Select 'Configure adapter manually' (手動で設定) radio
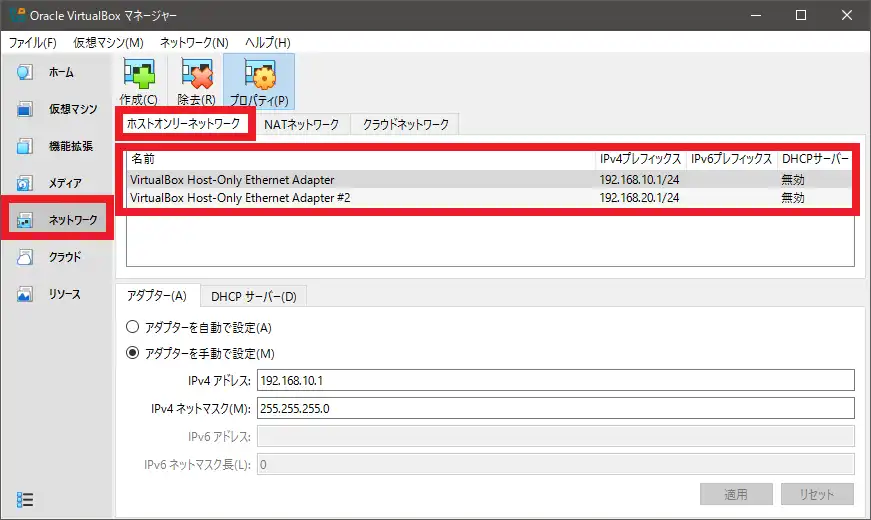The width and height of the screenshot is (871, 520). [132, 353]
